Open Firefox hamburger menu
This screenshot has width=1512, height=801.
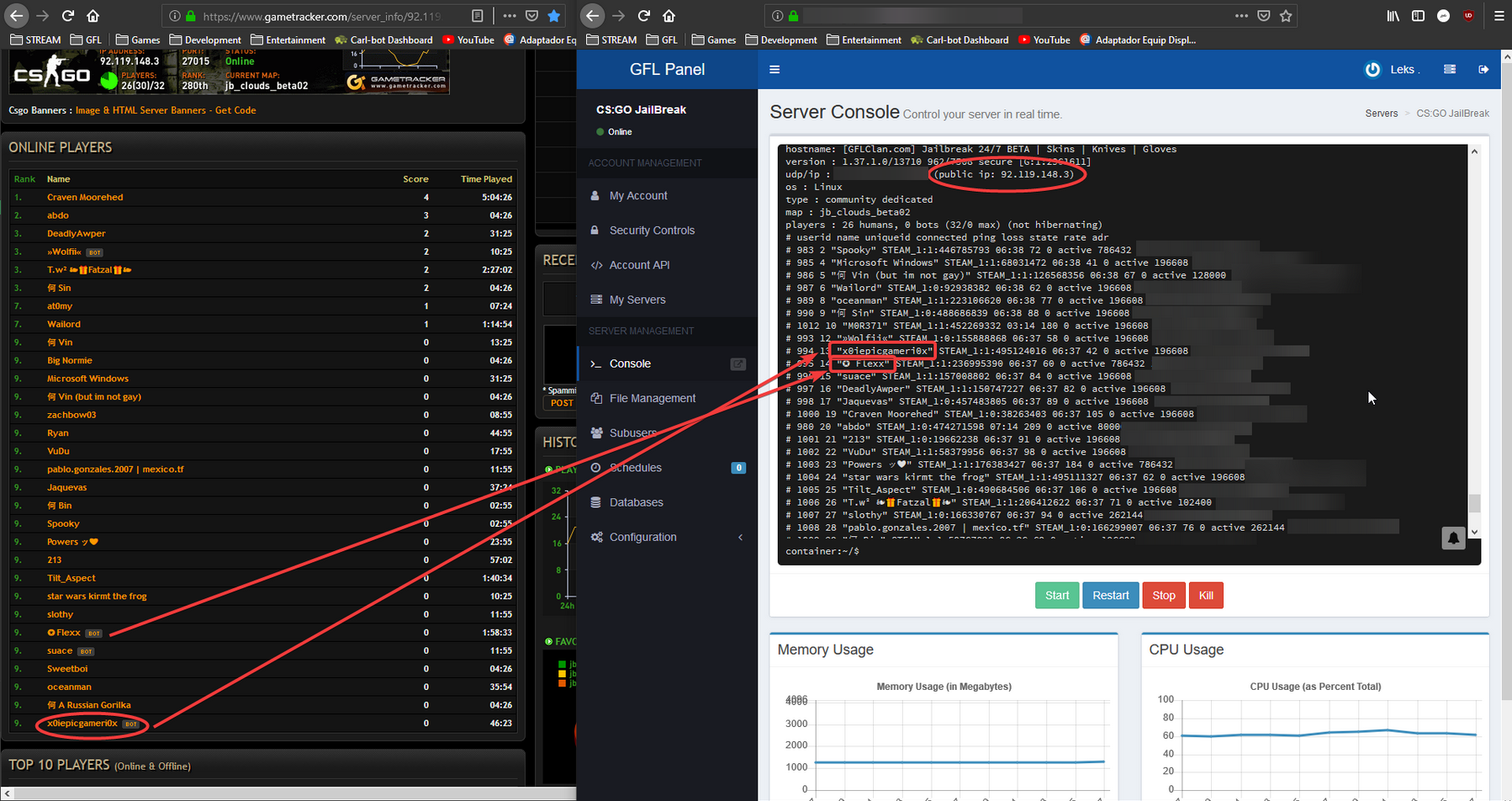pos(1499,15)
